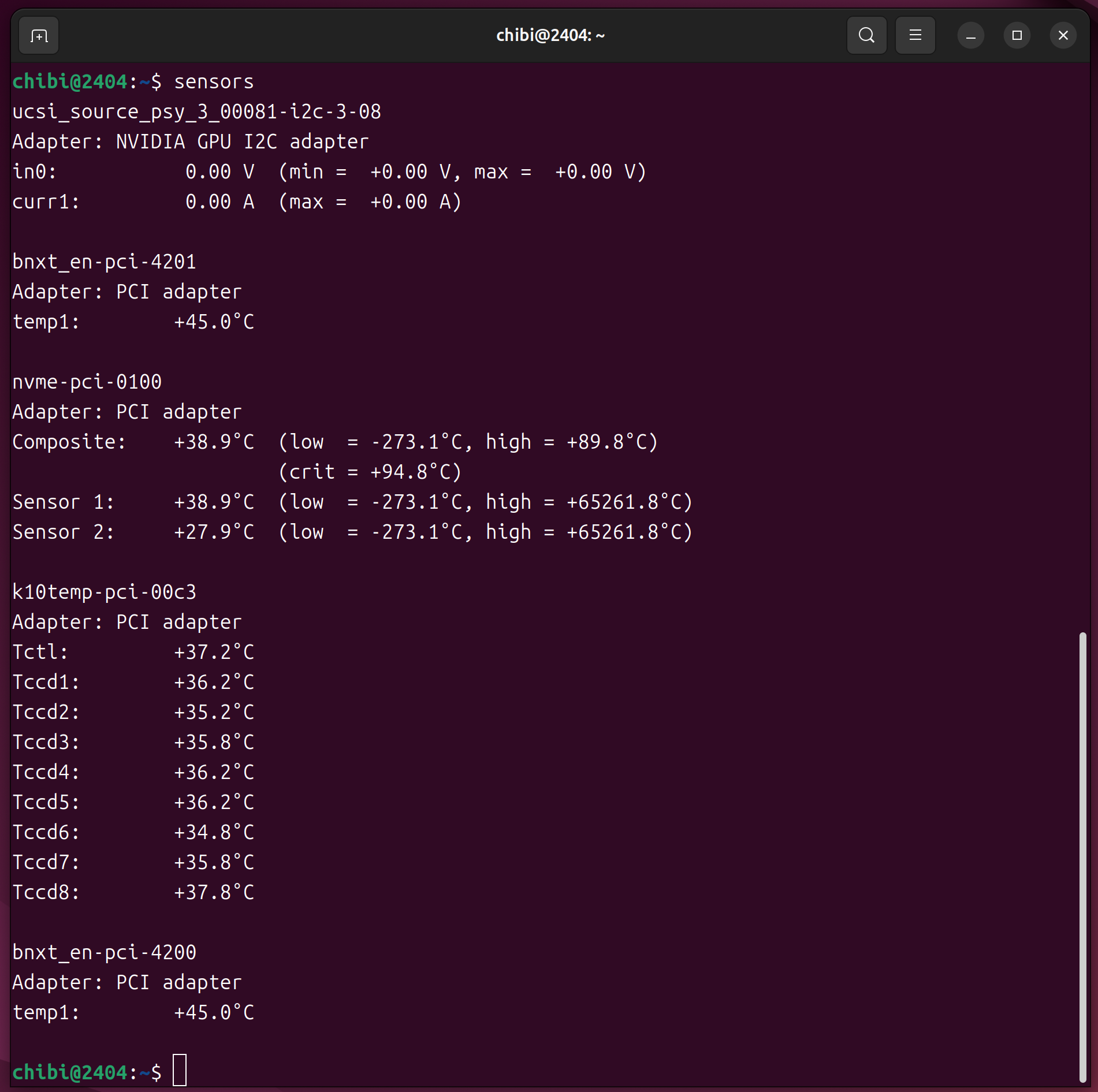Click 'NVIDIA GPU I2C adapter' text
Viewport: 1098px width, 1092px height.
pos(242,141)
